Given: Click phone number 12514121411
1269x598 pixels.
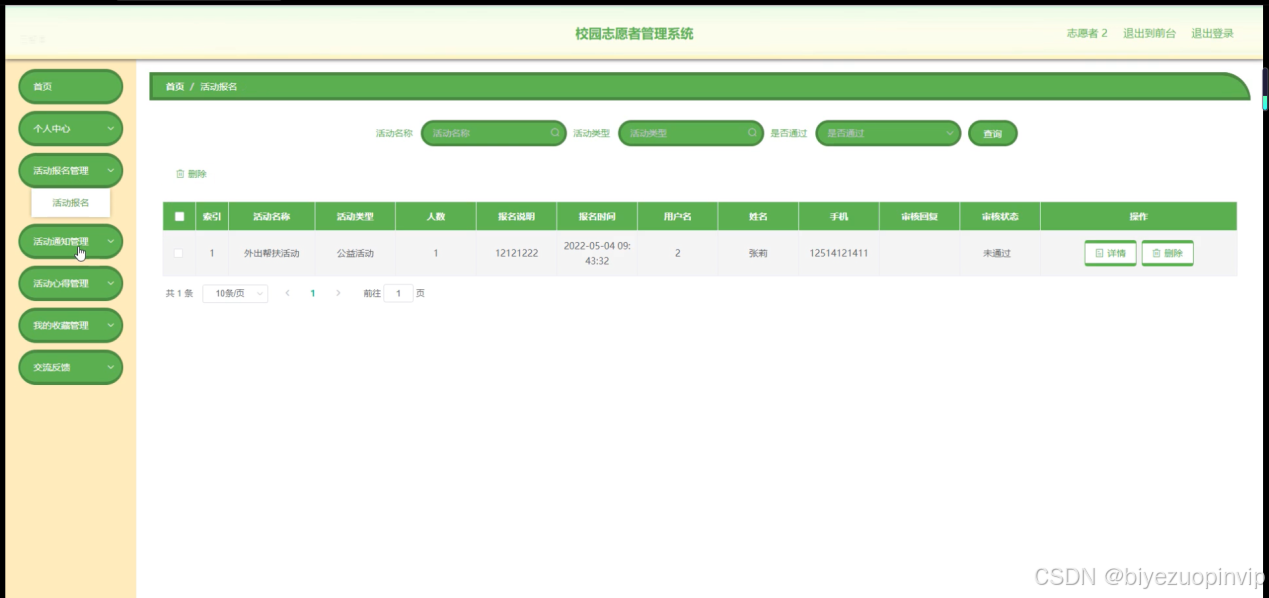Looking at the screenshot, I should [839, 253].
